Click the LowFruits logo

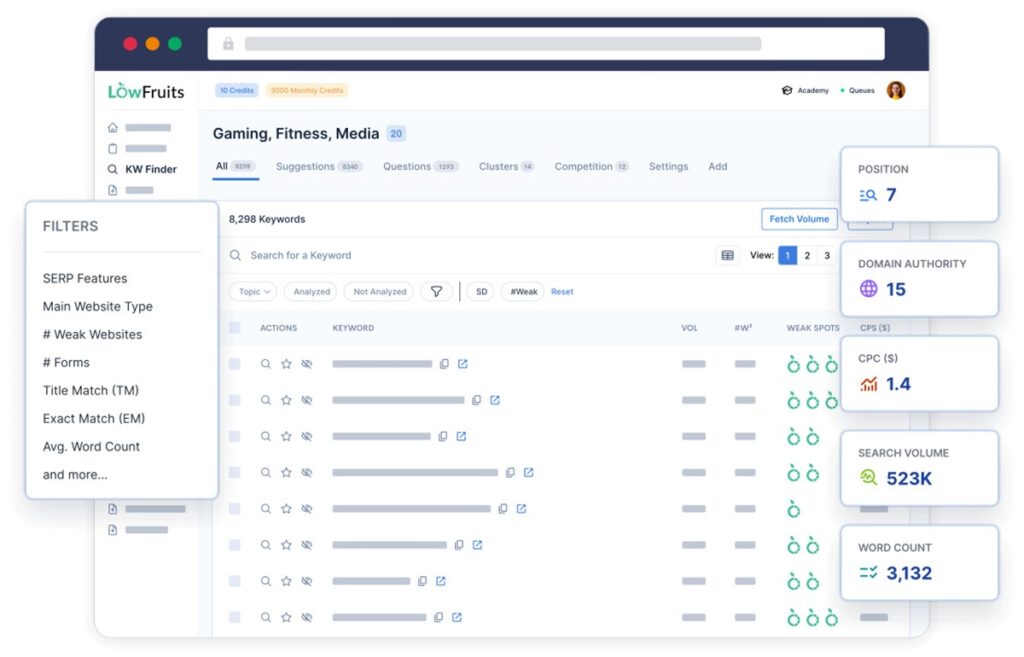[x=146, y=91]
